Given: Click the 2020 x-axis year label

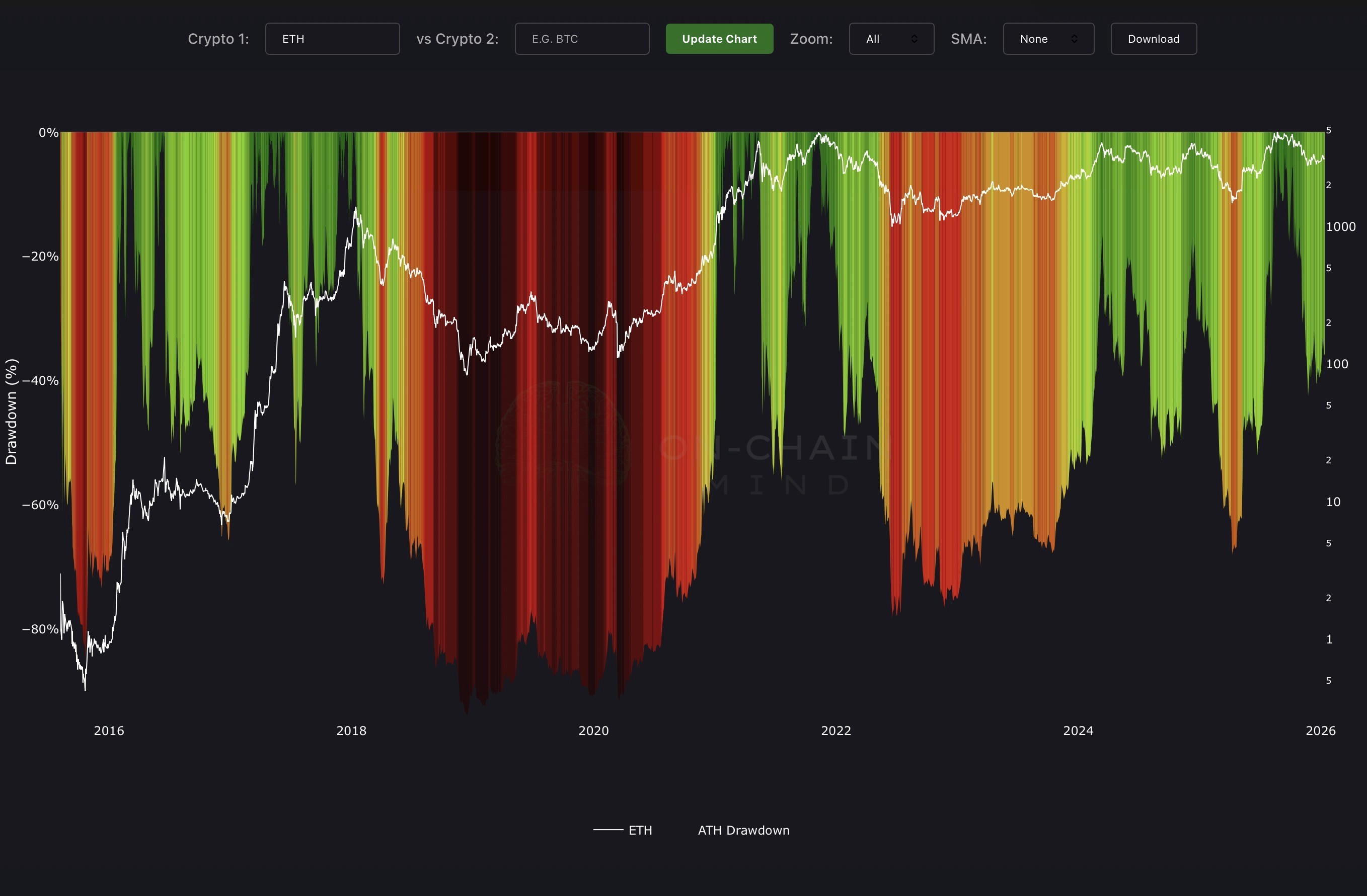Looking at the screenshot, I should [593, 730].
